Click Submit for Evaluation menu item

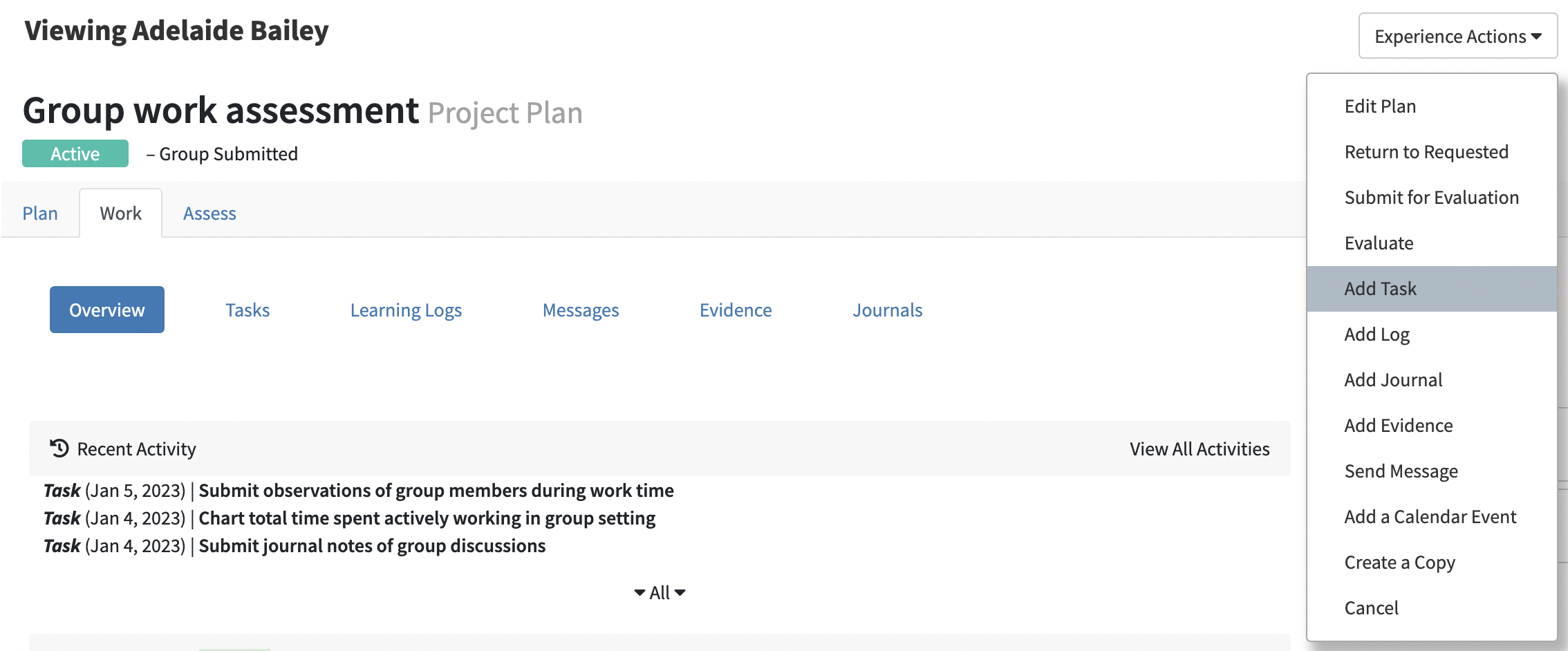click(x=1431, y=198)
